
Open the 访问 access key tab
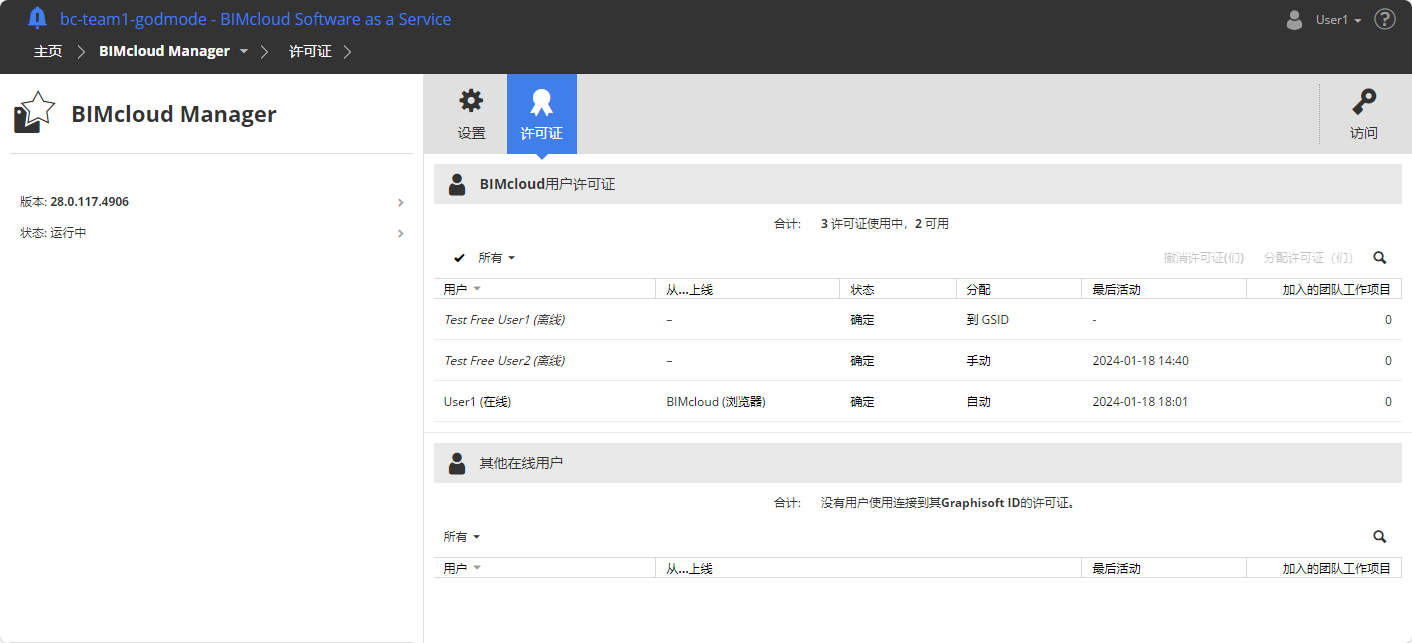point(1364,114)
